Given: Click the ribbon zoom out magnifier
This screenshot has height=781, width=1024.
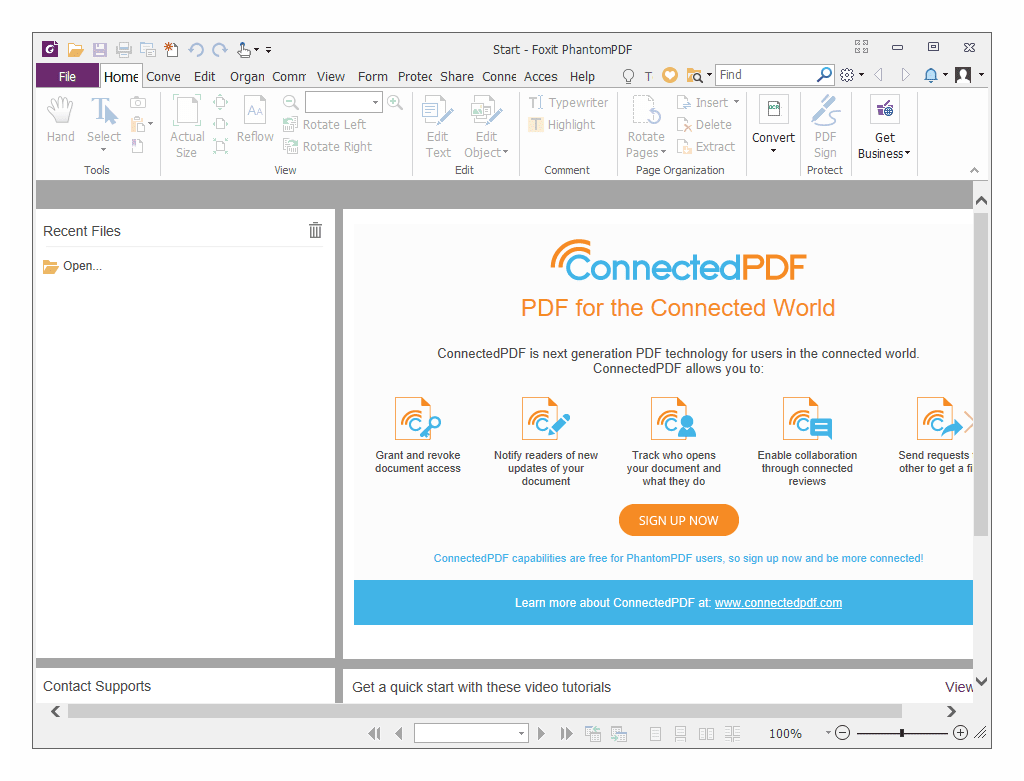Looking at the screenshot, I should pos(291,103).
